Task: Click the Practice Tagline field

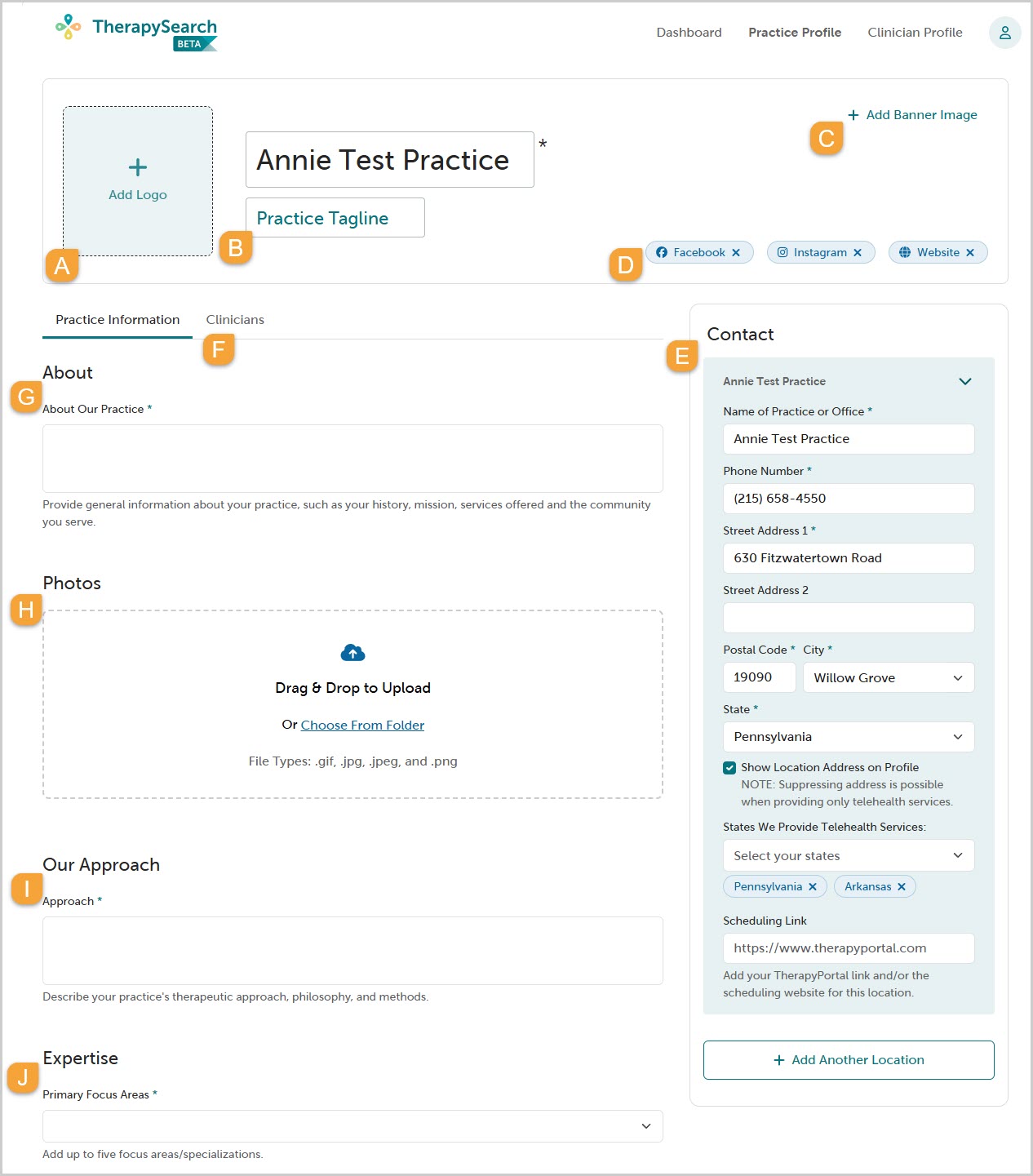Action: click(x=335, y=218)
